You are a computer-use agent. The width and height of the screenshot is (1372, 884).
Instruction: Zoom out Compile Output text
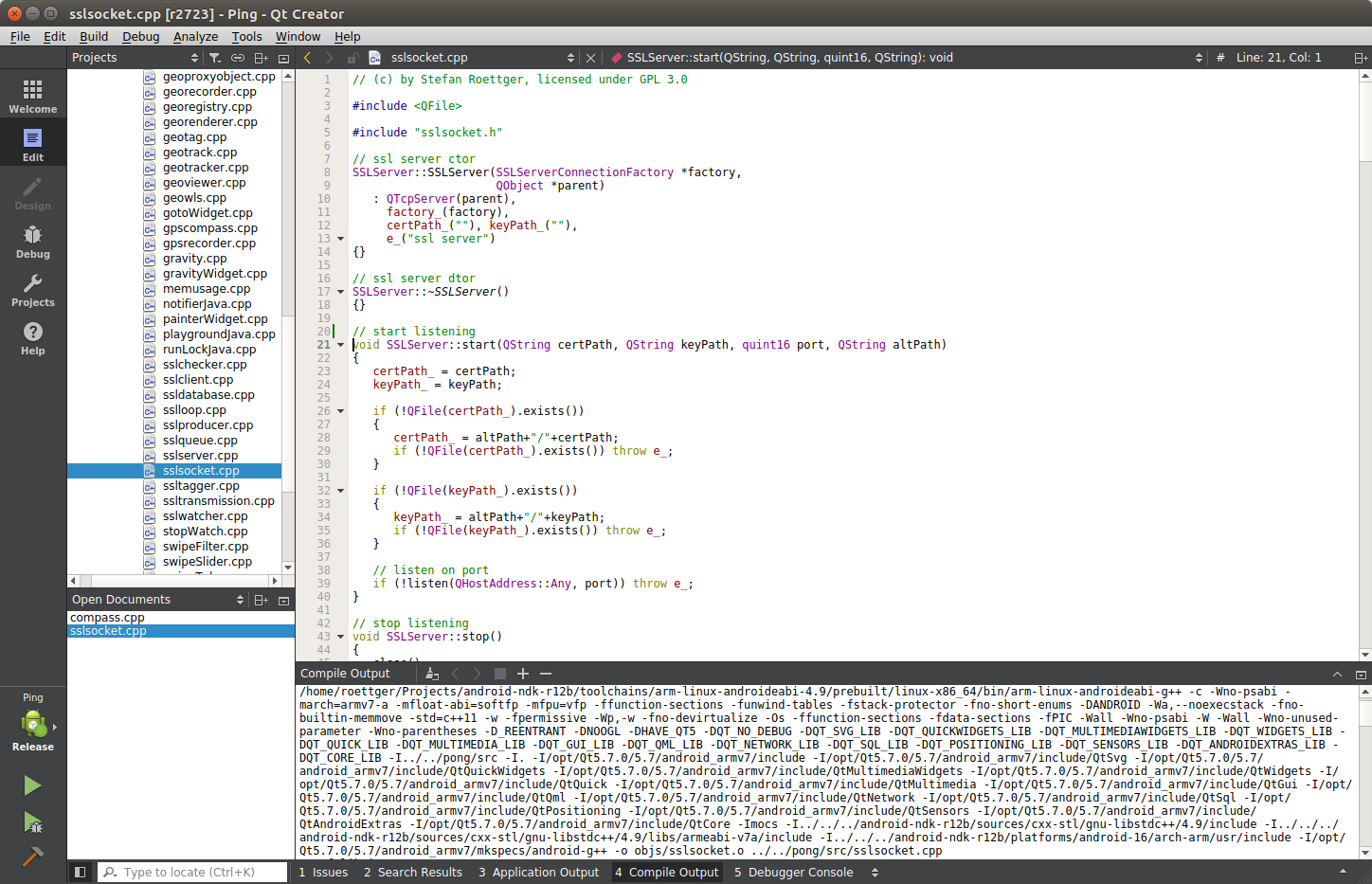[x=546, y=674]
